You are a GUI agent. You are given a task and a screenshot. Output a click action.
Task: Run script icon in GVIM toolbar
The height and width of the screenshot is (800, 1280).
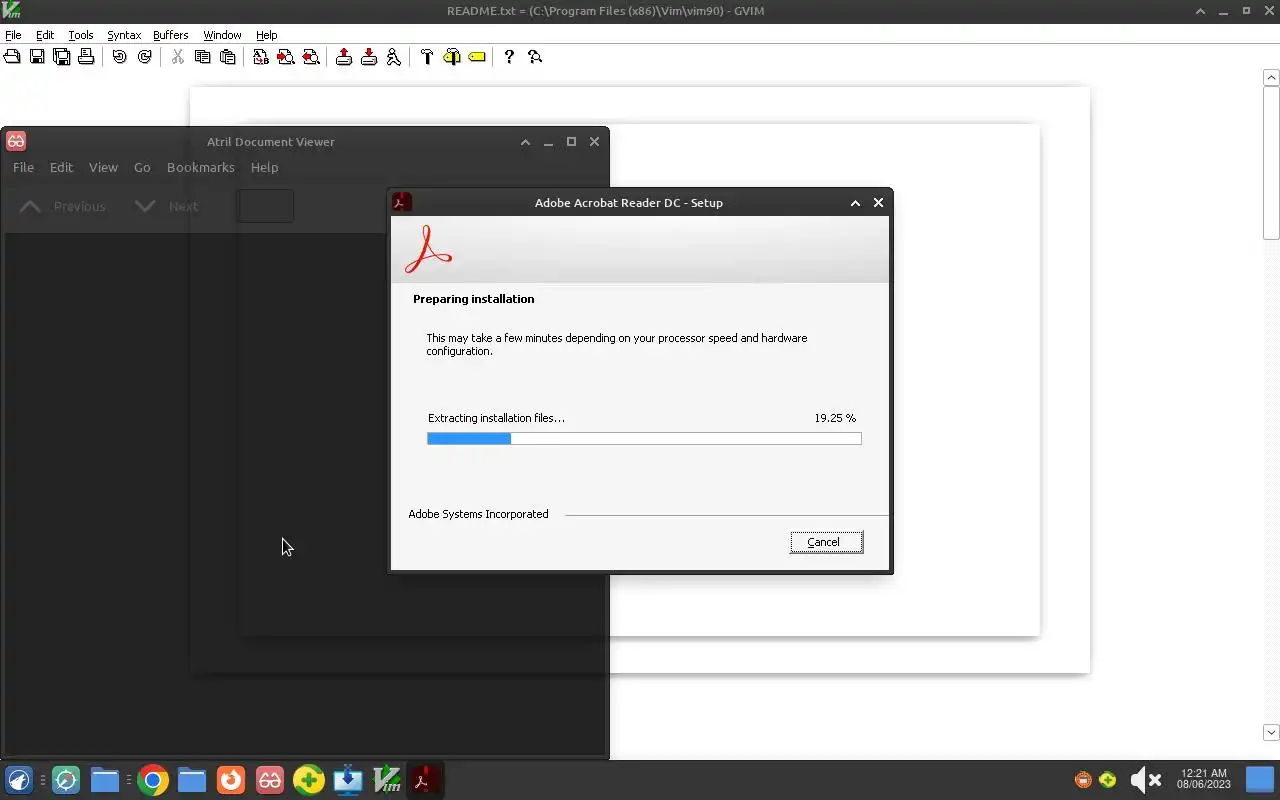[394, 57]
